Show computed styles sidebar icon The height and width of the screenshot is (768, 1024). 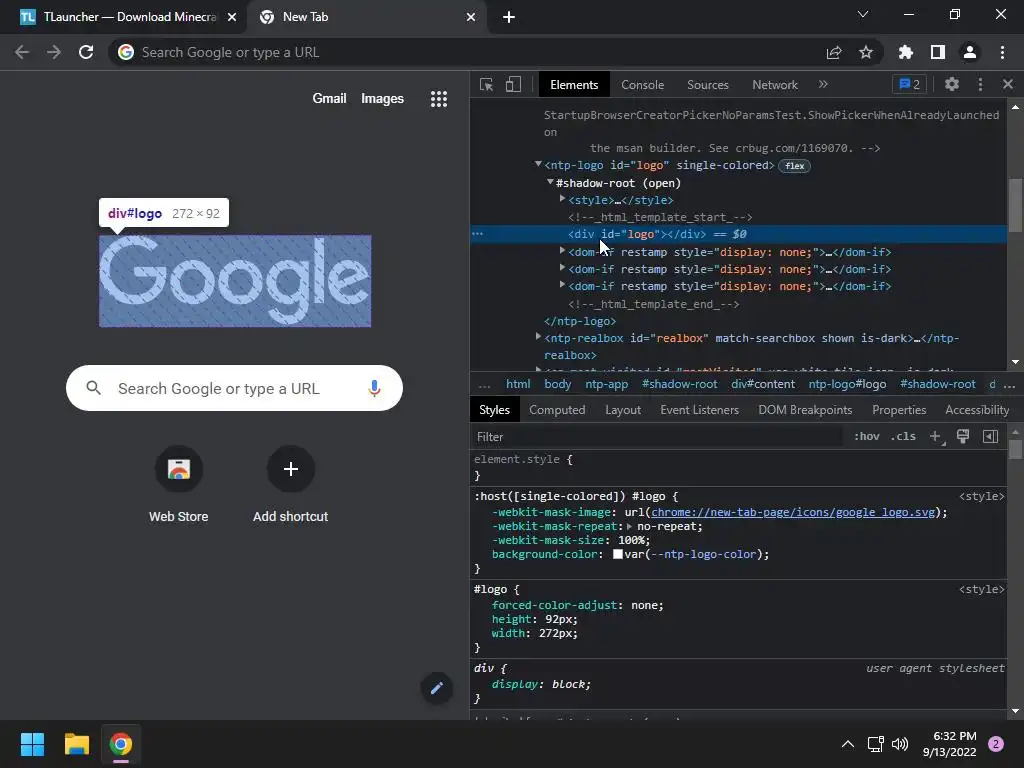coord(990,436)
